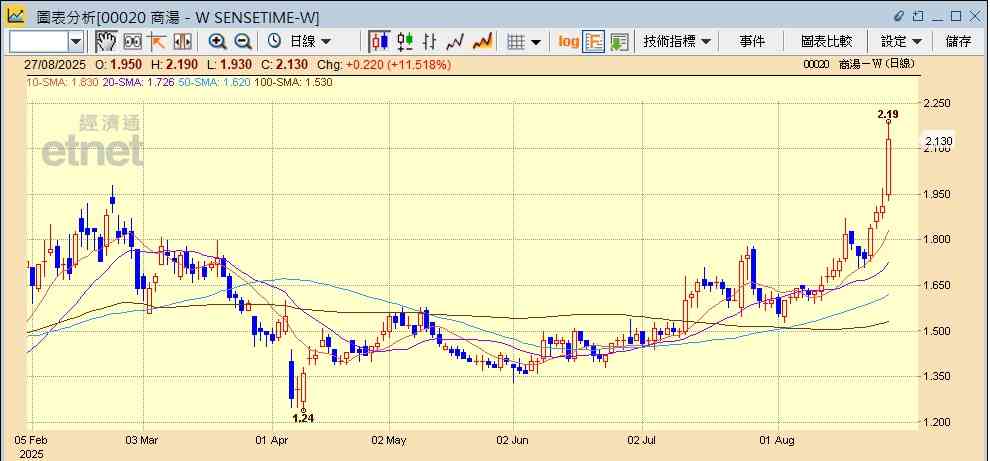The width and height of the screenshot is (990, 461).
Task: Click the 01 Apr date axis label
Action: click(x=273, y=439)
